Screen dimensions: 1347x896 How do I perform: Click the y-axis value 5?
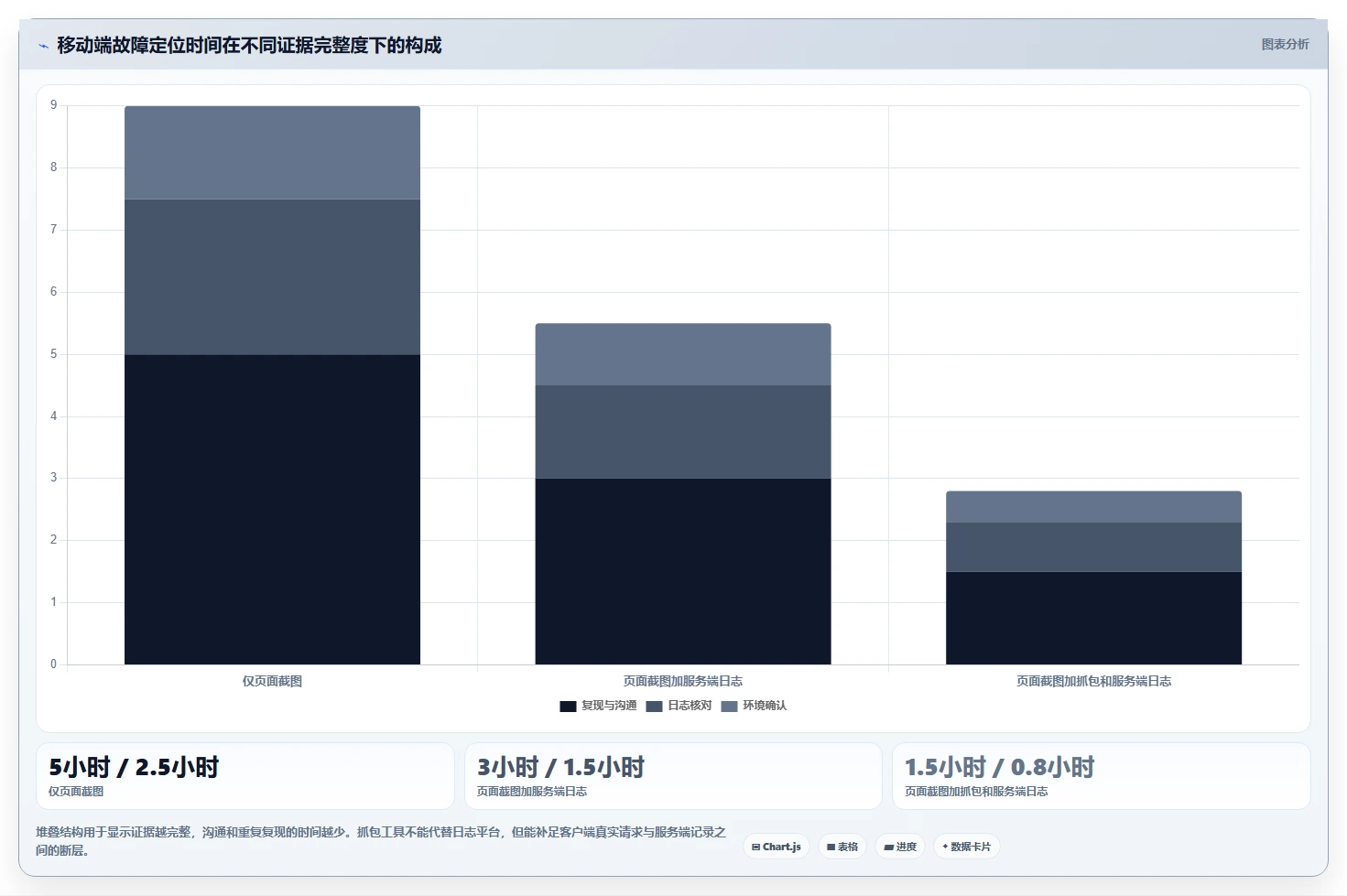[x=53, y=353]
